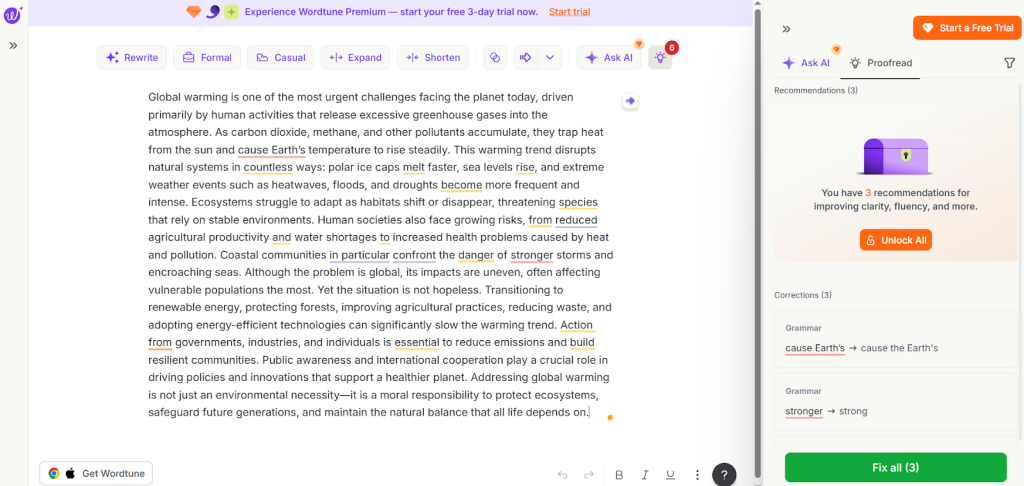
Task: Toggle bold formatting
Action: click(x=620, y=475)
